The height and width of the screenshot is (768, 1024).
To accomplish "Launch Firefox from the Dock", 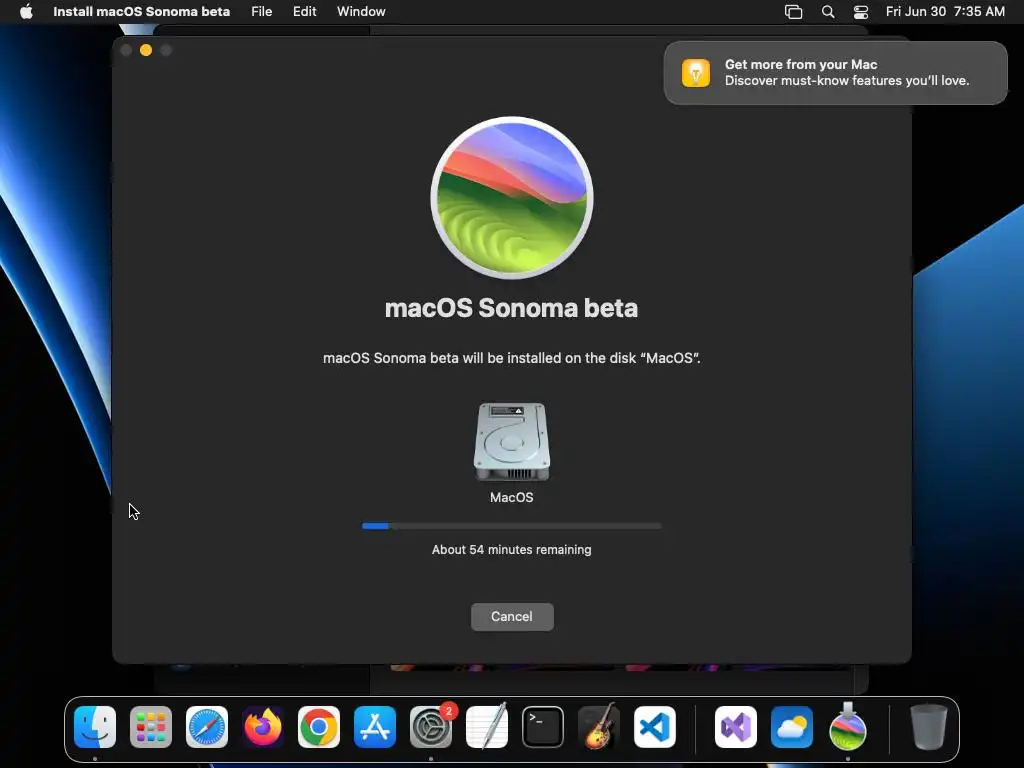I will 263,727.
